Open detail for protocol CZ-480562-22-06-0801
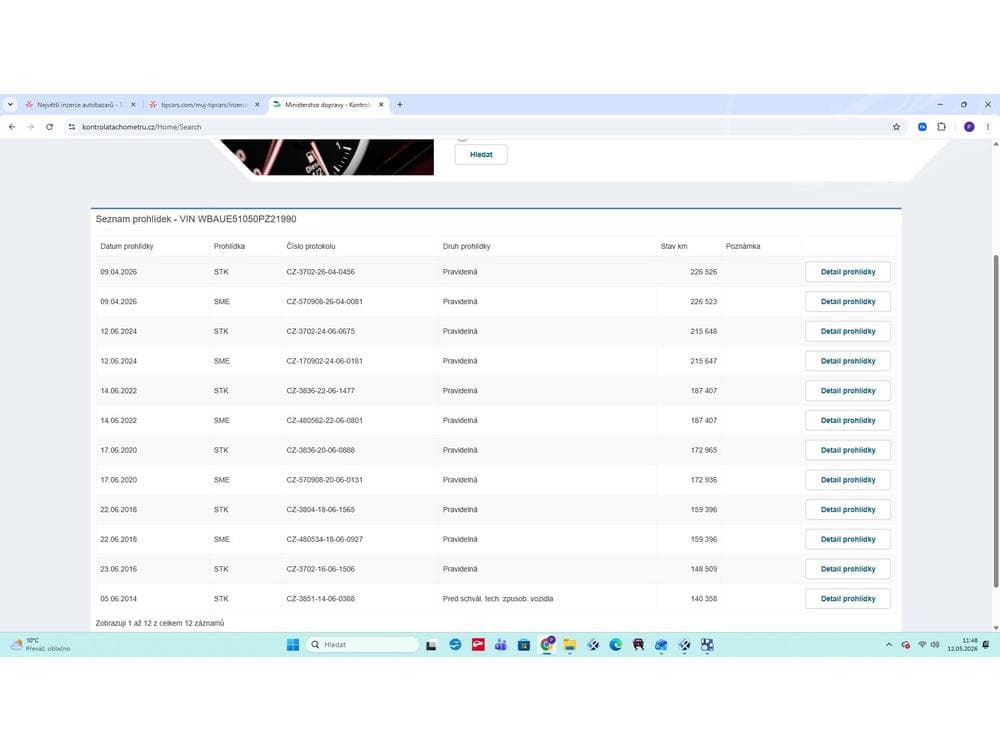Image resolution: width=1000 pixels, height=750 pixels. (x=848, y=420)
